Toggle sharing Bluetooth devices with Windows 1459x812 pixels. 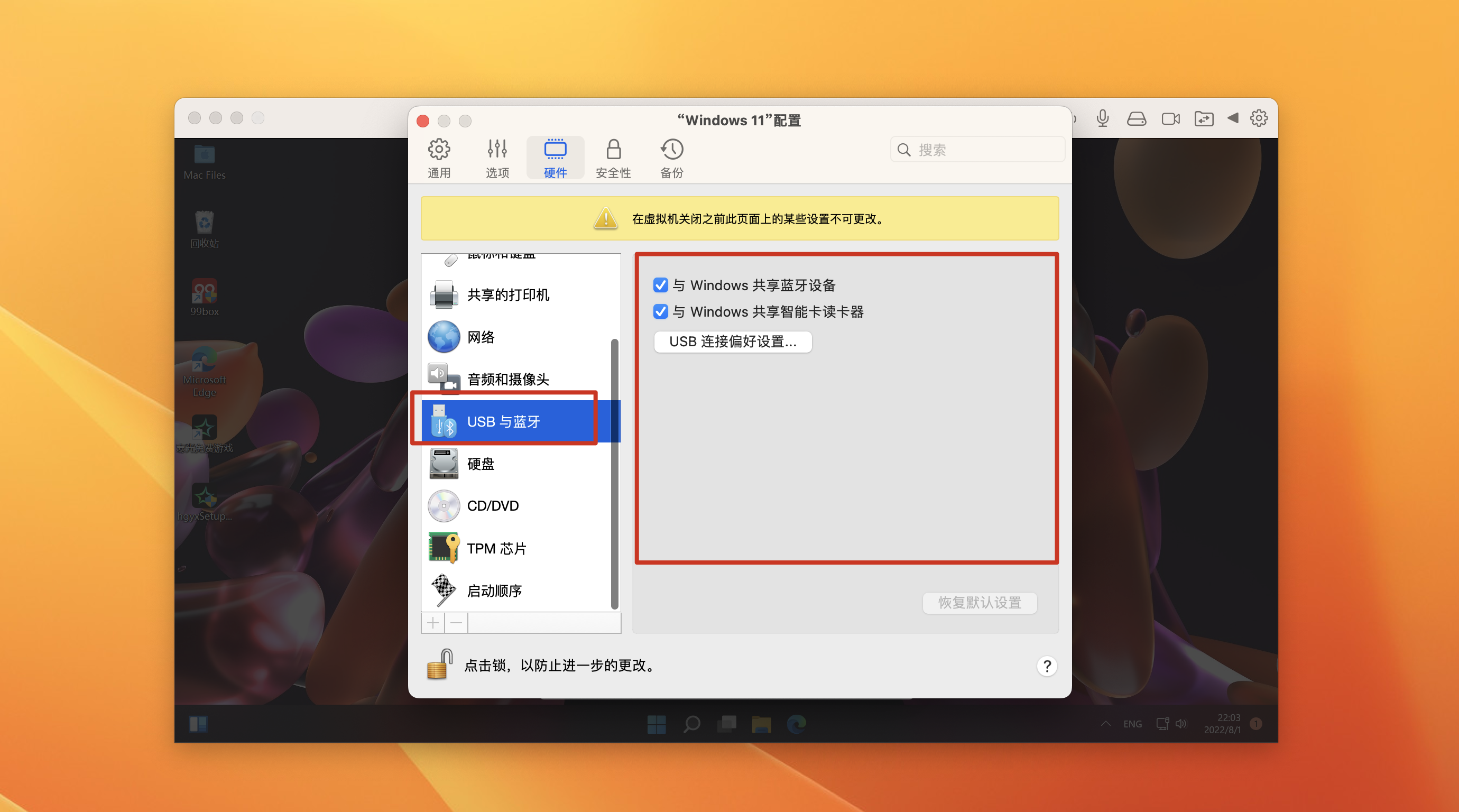click(x=660, y=285)
